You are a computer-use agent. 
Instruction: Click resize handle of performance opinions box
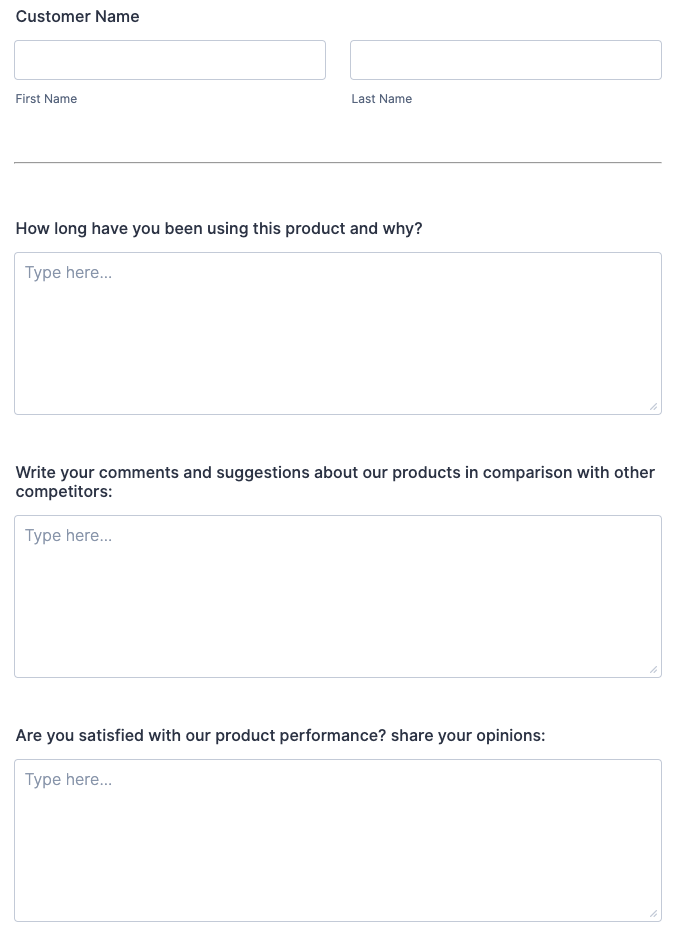(653, 913)
